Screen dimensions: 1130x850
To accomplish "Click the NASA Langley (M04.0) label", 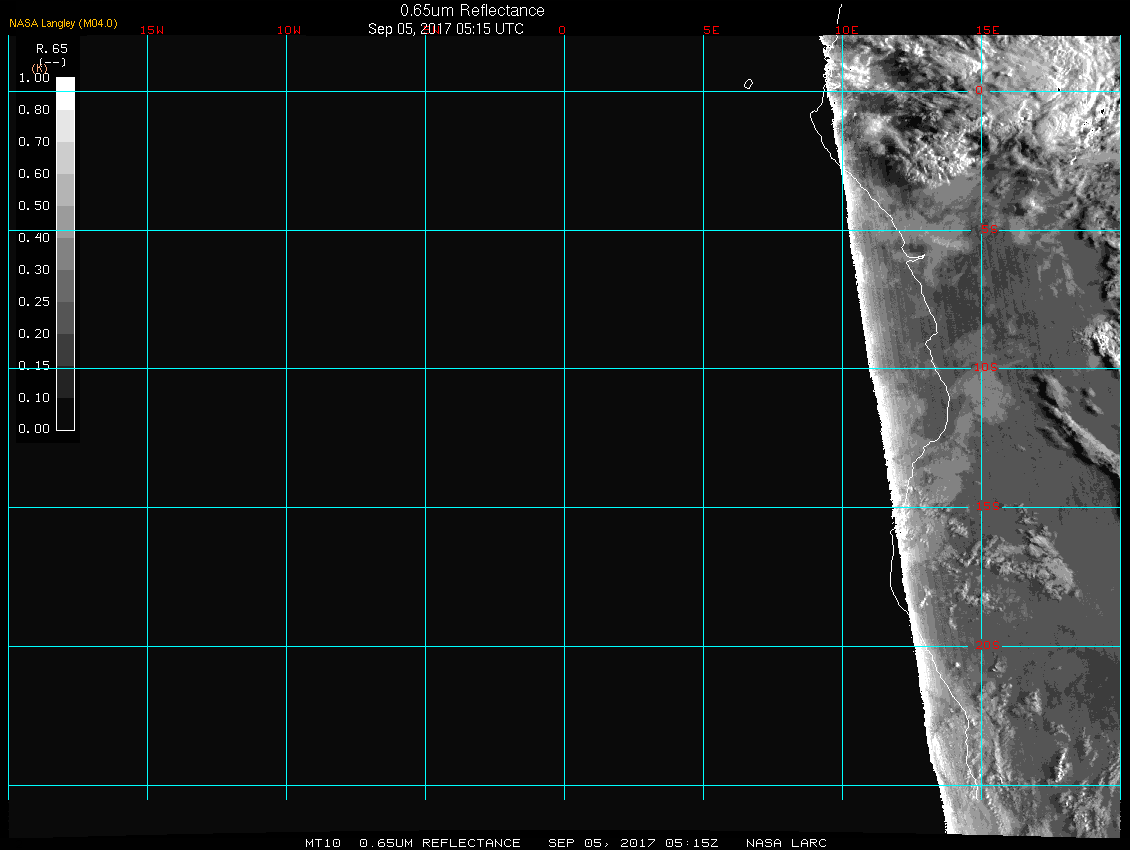I will [63, 23].
